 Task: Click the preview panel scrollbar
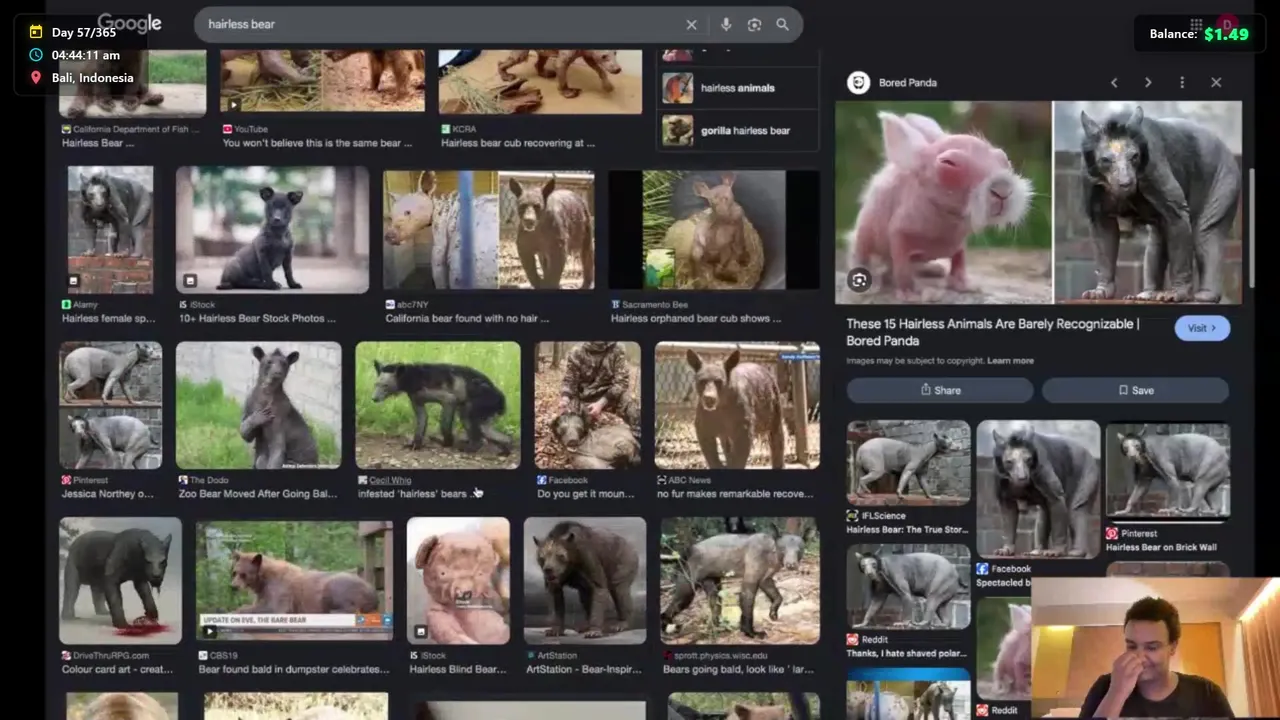[1250, 230]
